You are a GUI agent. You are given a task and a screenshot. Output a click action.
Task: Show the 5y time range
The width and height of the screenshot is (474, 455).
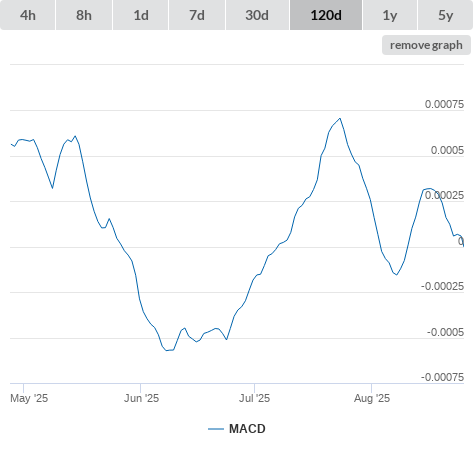[x=446, y=15]
